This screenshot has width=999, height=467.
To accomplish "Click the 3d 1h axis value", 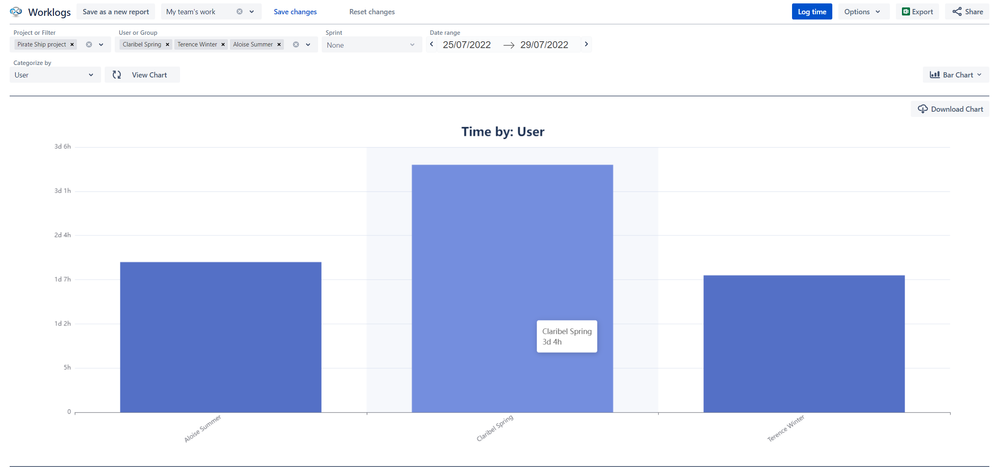I will pyautogui.click(x=62, y=190).
